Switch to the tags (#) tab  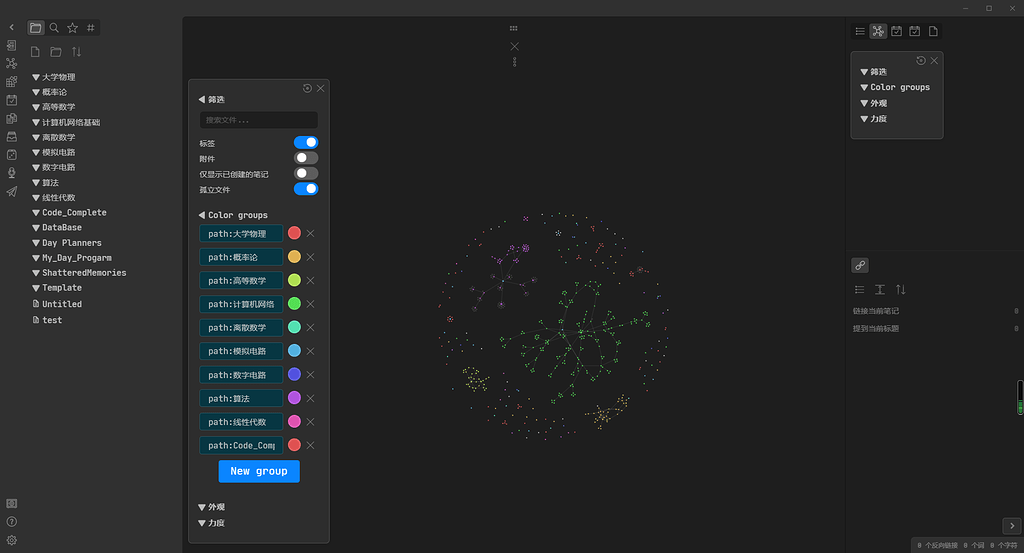pos(91,28)
